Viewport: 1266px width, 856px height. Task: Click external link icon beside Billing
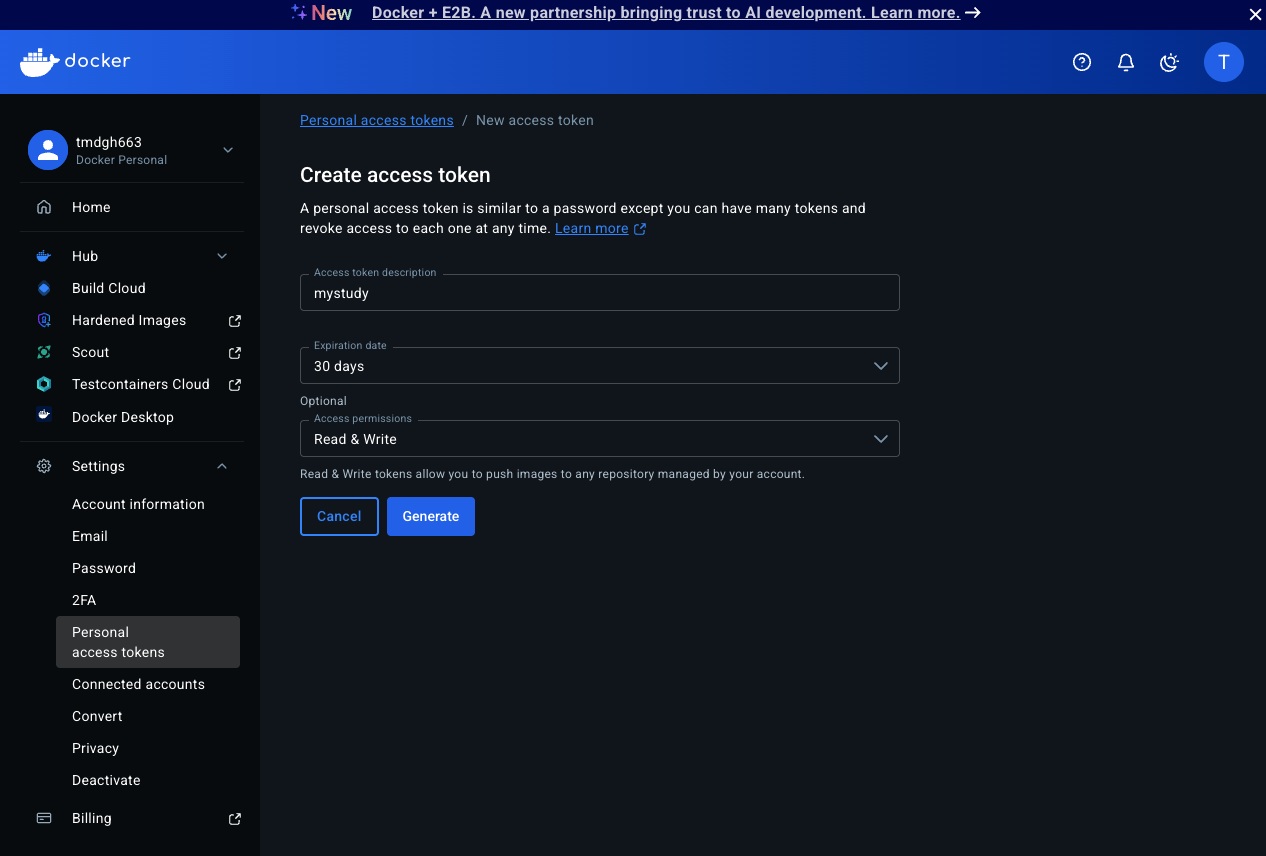click(235, 819)
